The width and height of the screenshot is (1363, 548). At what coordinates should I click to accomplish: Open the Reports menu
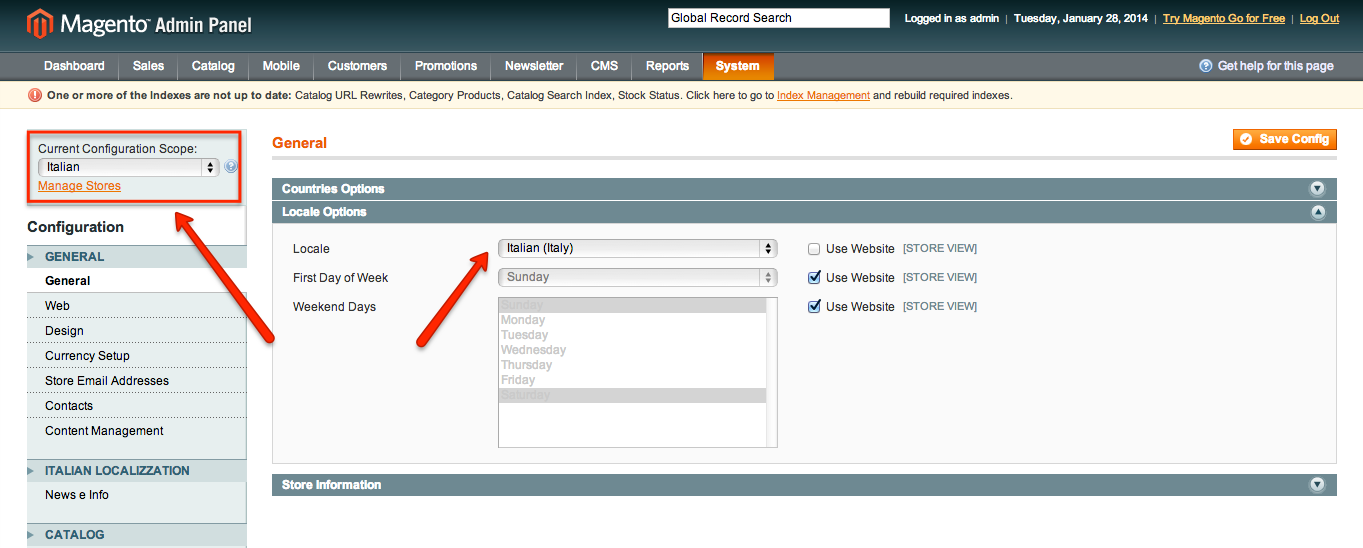coord(667,66)
